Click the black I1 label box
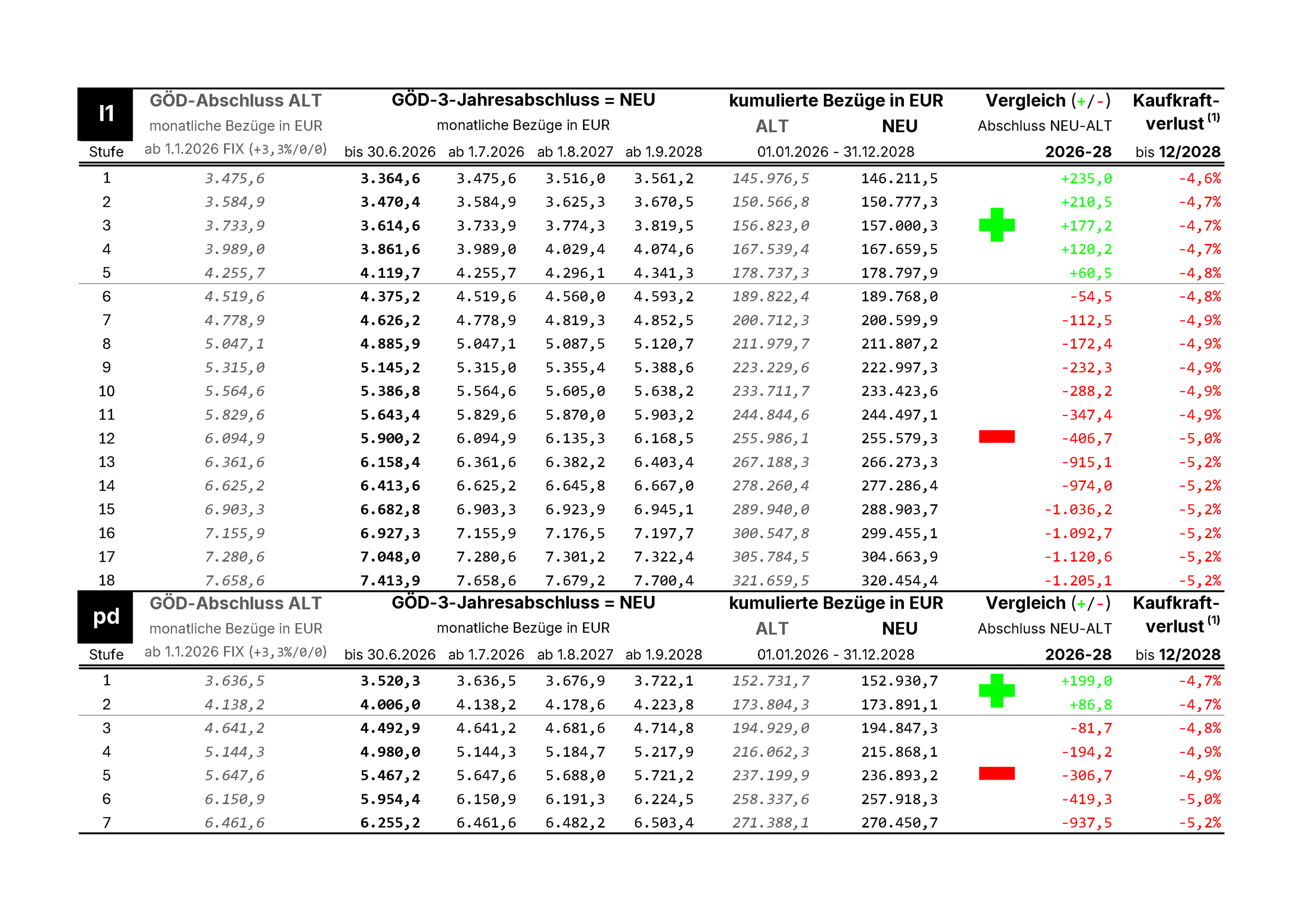The width and height of the screenshot is (1306, 924). tap(105, 114)
